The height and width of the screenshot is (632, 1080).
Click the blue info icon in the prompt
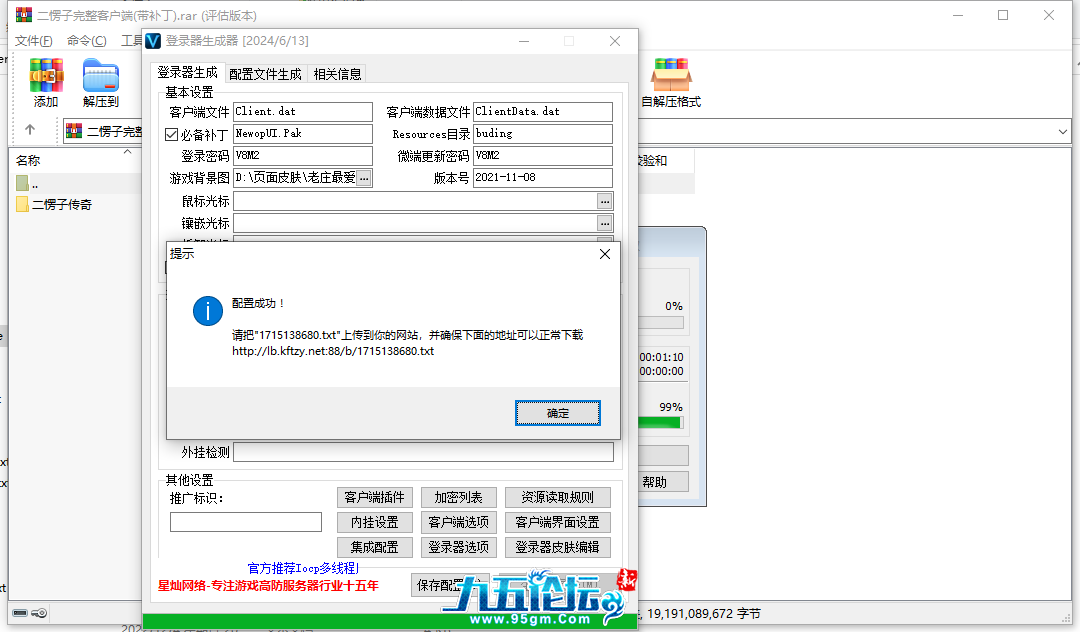pos(208,311)
